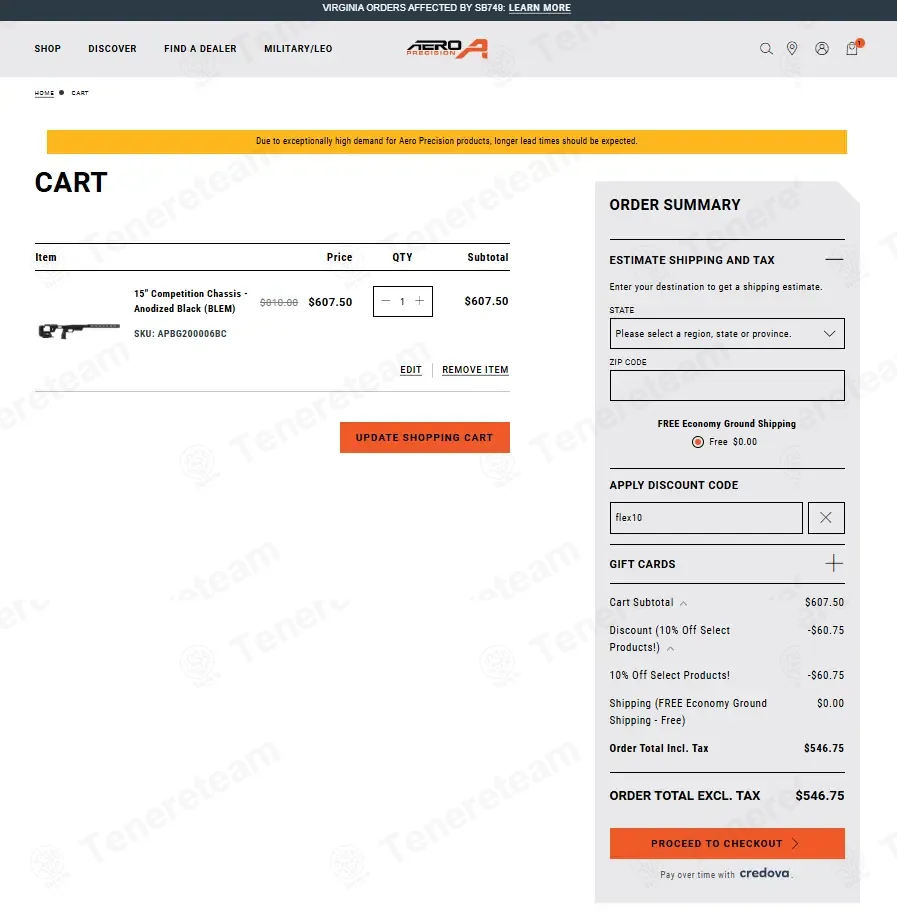Click UPDATE SHOPPING CART button
Viewport: 897px width, 918px height.
(424, 437)
